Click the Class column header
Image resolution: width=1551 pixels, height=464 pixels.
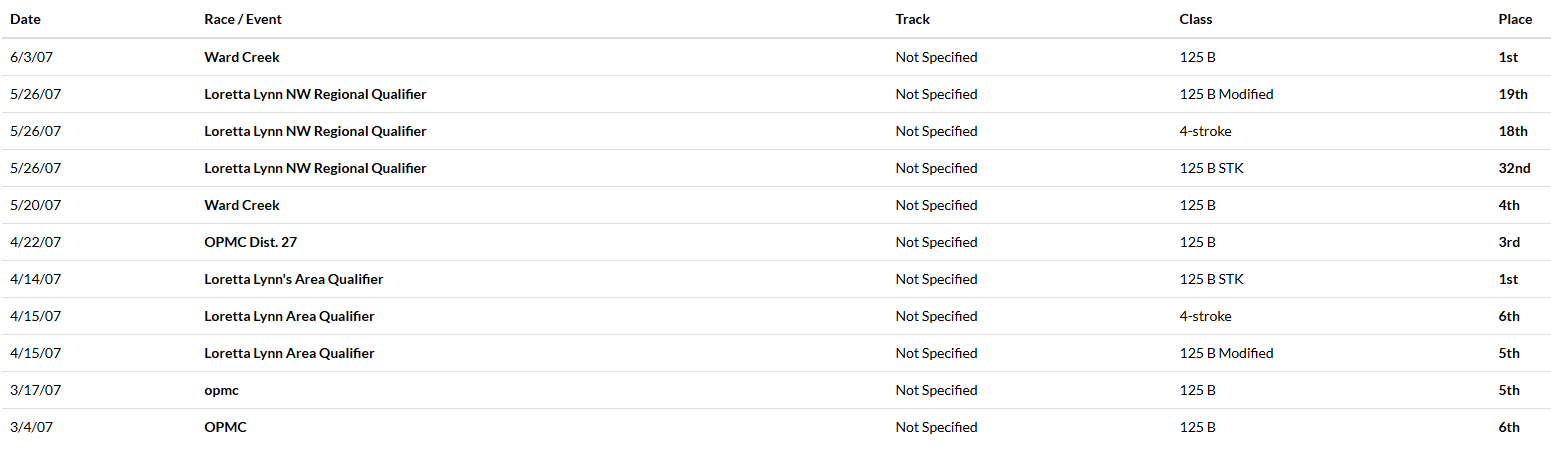point(1196,19)
